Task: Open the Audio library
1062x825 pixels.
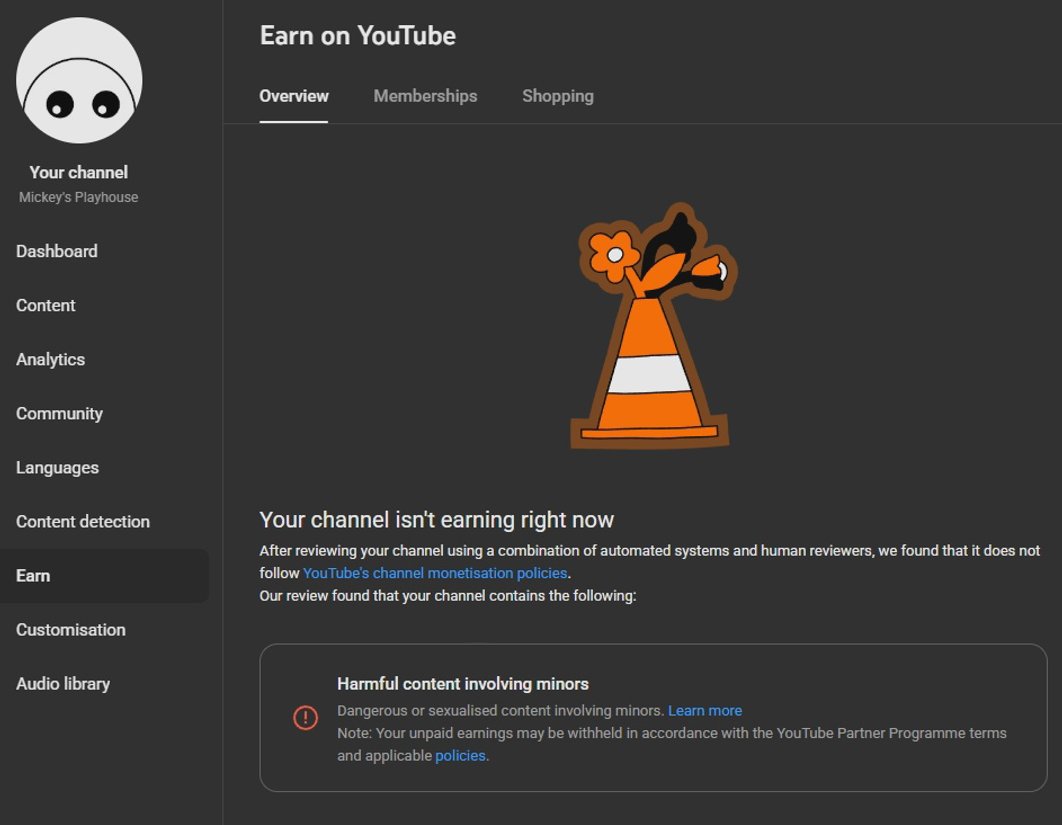Action: 63,684
